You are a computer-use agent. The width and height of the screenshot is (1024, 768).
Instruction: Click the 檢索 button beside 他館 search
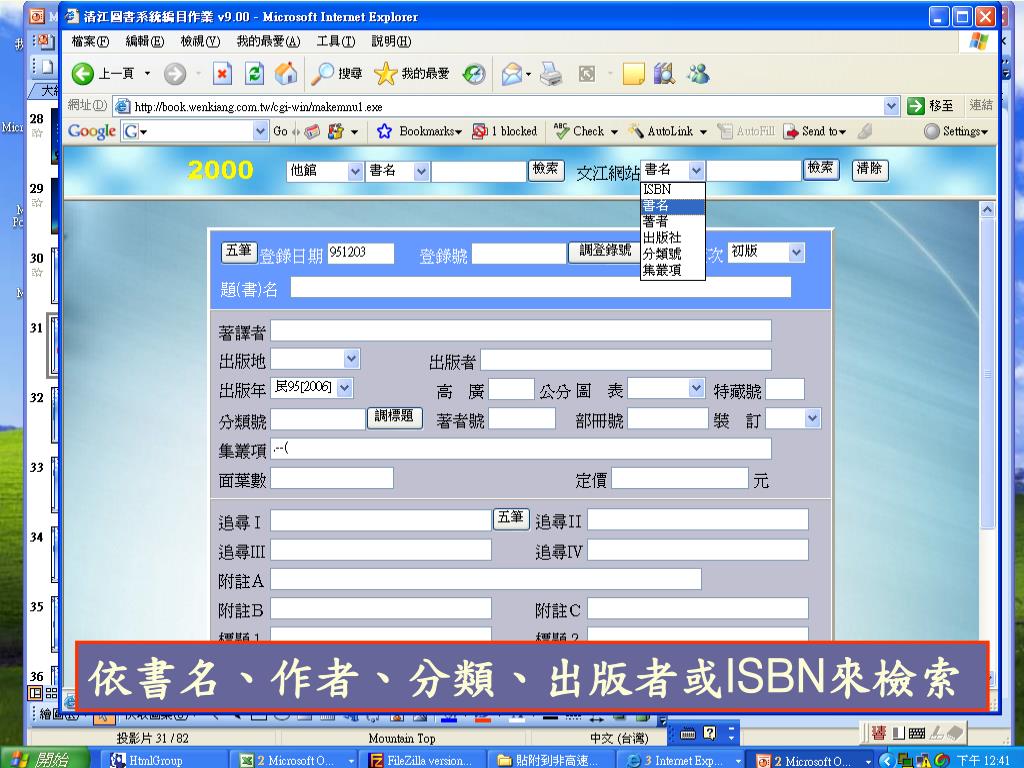tap(546, 170)
